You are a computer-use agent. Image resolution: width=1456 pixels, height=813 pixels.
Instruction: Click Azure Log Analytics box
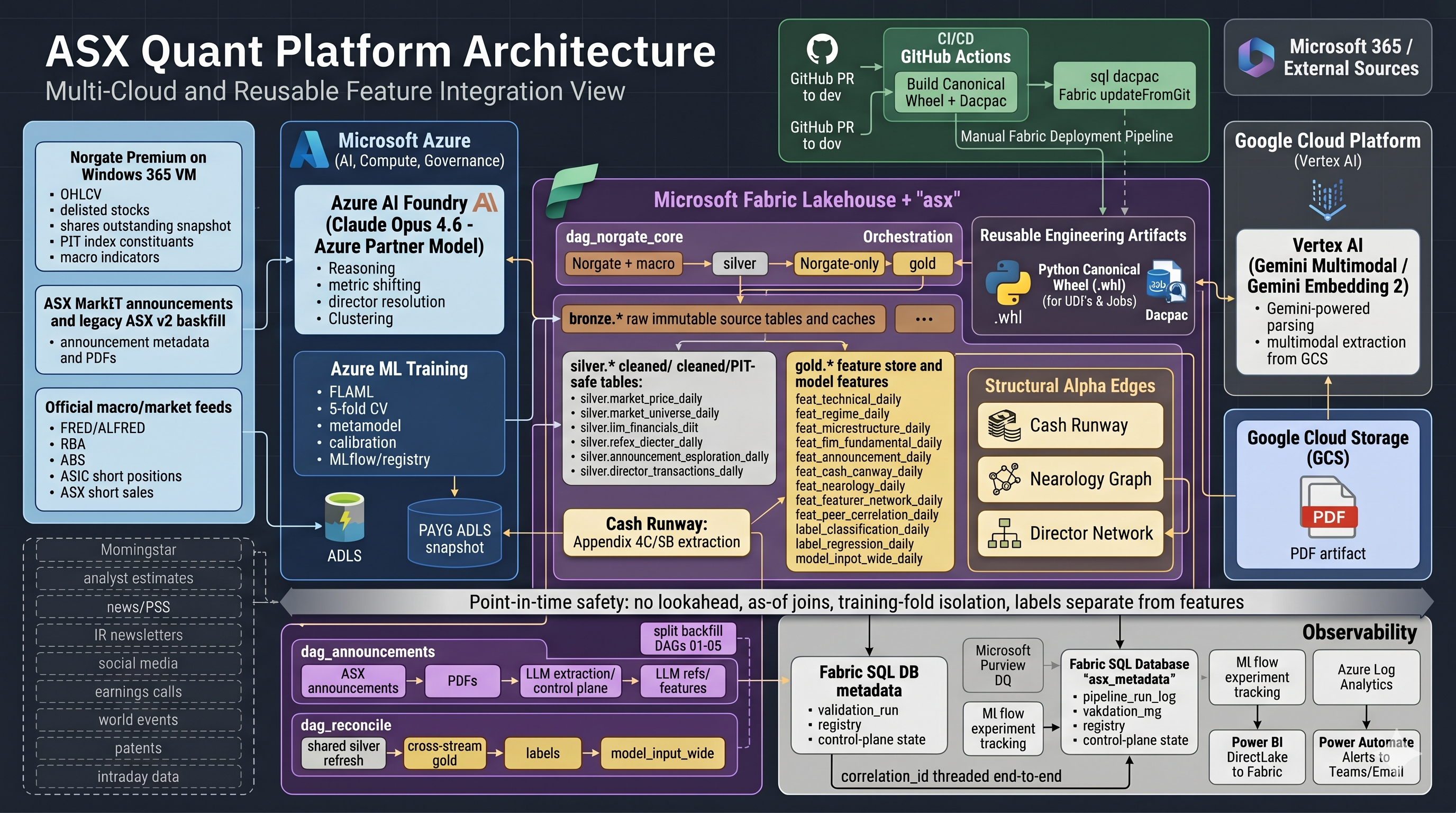pyautogui.click(x=1366, y=677)
